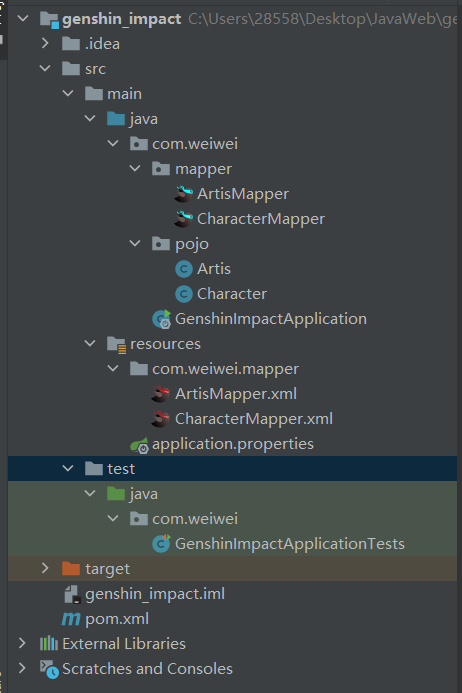This screenshot has width=462, height=693.
Task: Select the External Libraries label
Action: click(x=124, y=644)
